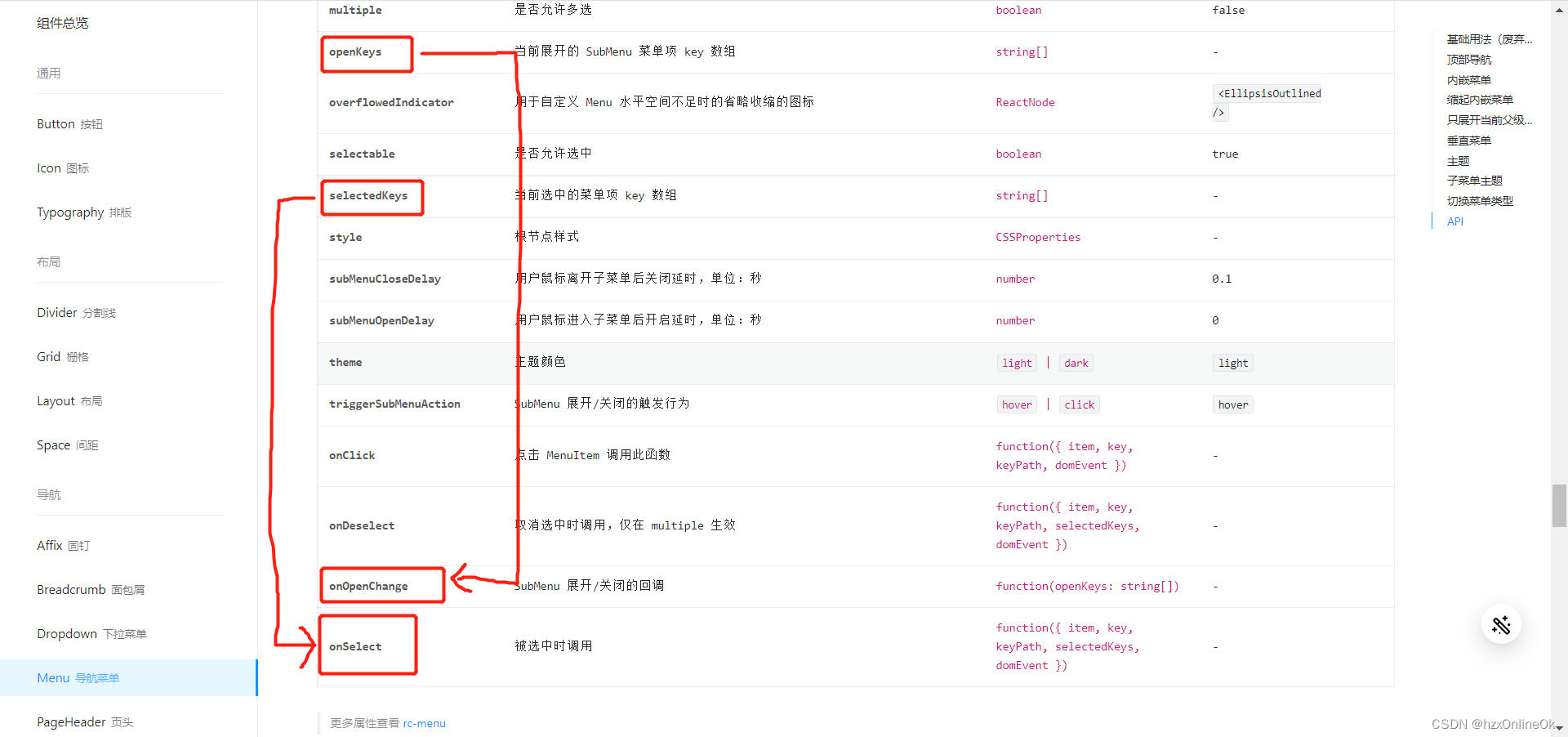Select Menu 导航菜单 sidebar item
This screenshot has height=737, width=1568.
[x=128, y=678]
